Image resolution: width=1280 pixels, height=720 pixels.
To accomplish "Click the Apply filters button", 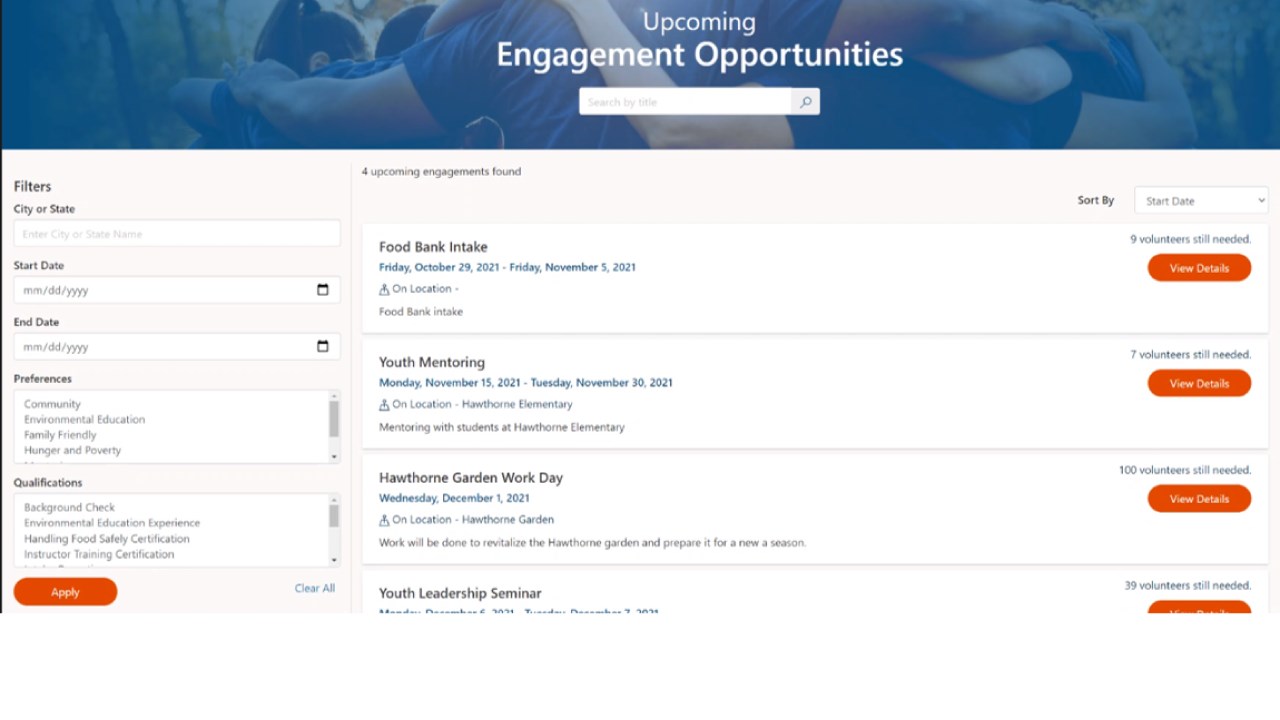I will coord(65,592).
